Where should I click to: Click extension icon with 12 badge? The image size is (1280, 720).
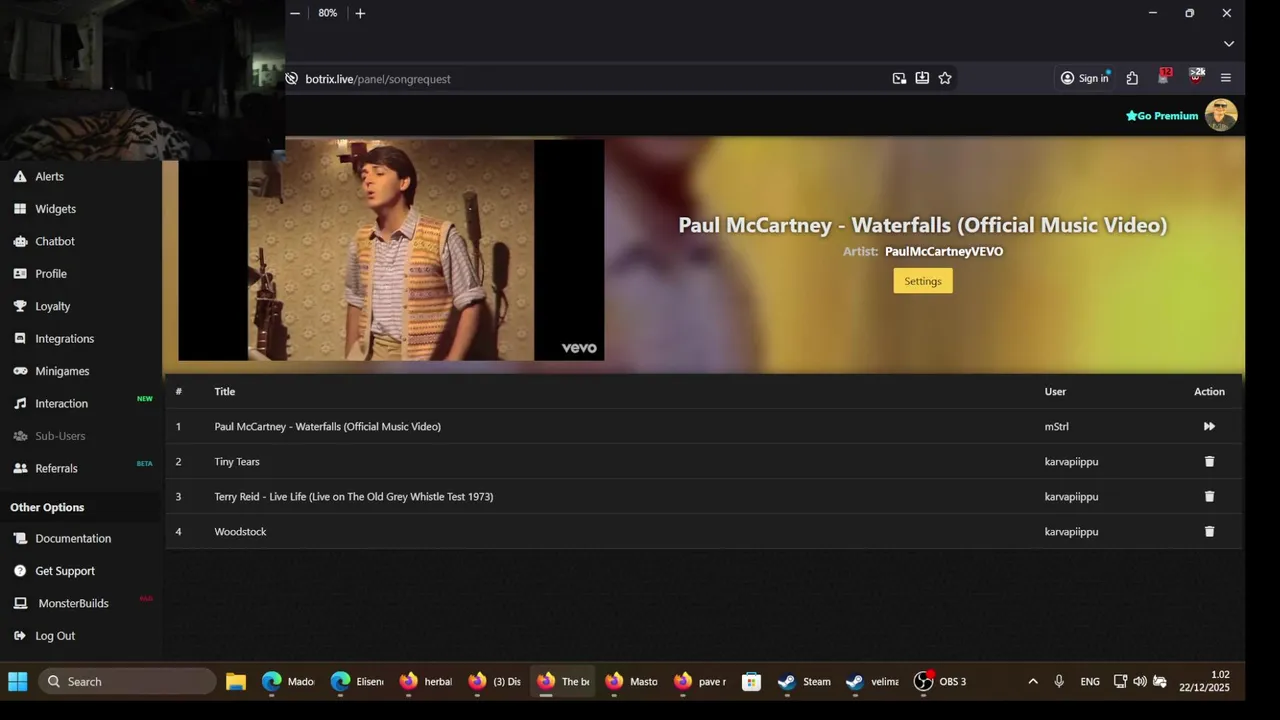tap(1164, 77)
